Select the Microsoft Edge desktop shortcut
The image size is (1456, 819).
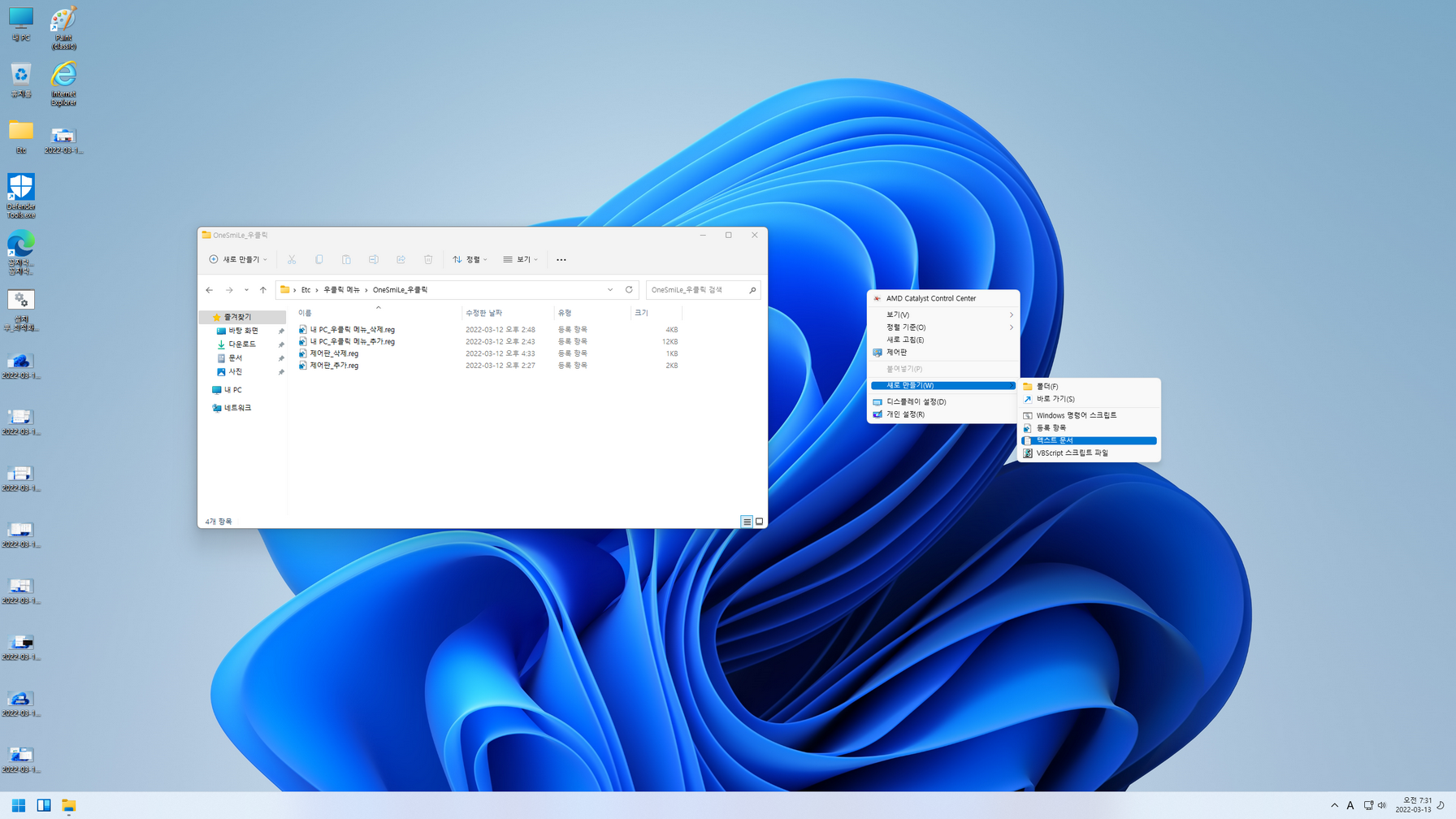[20, 252]
